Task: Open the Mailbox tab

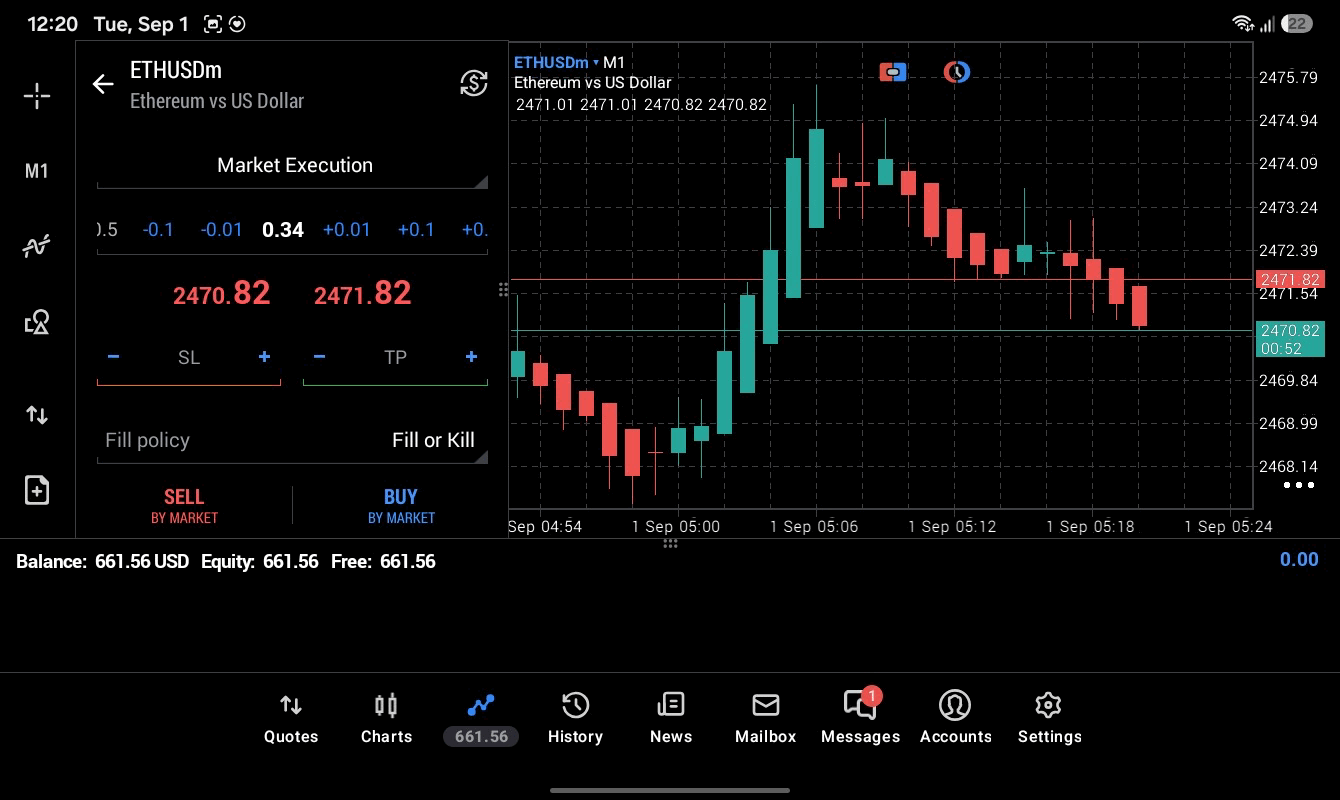Action: click(765, 719)
